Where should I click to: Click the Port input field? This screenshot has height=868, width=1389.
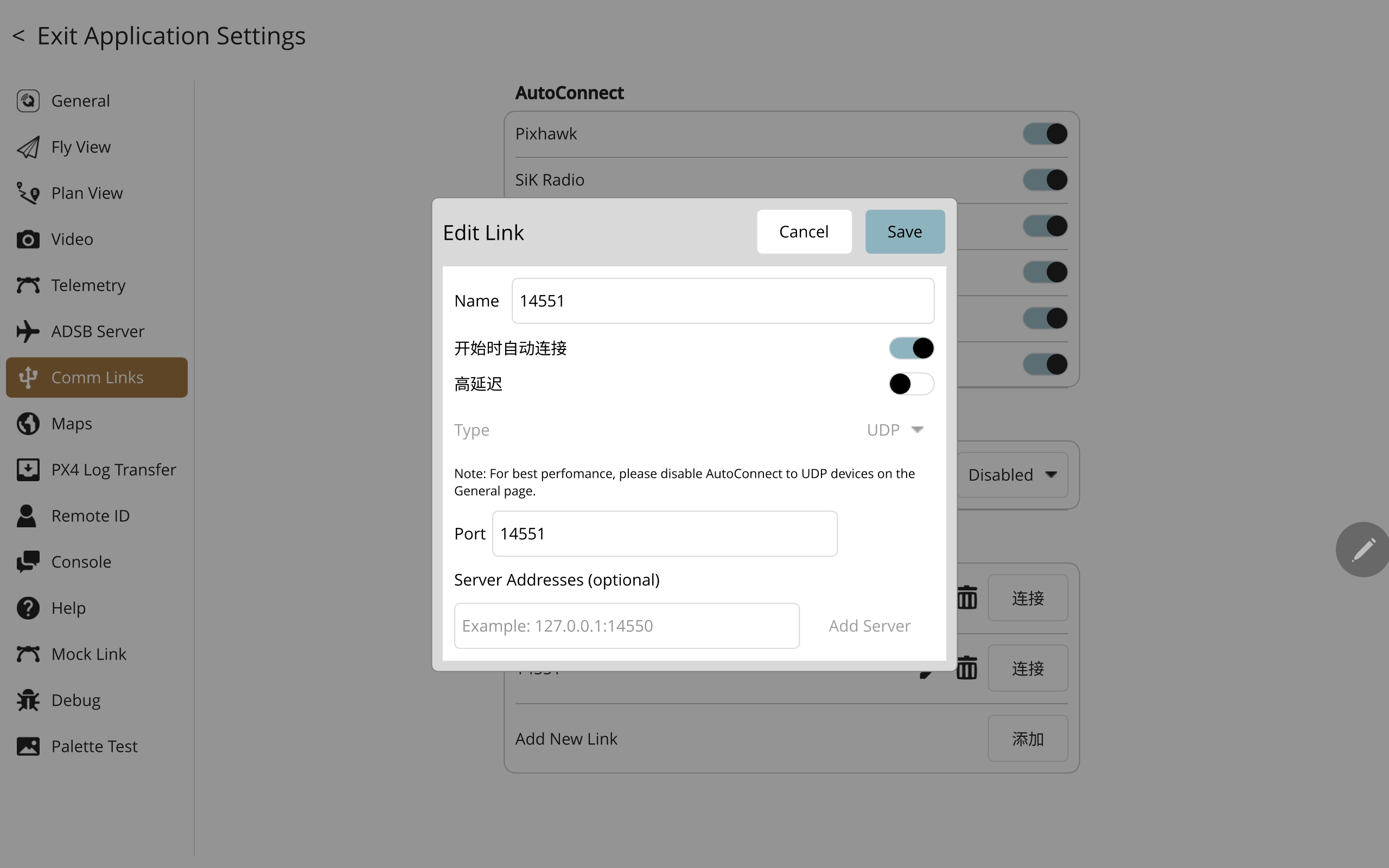tap(665, 533)
